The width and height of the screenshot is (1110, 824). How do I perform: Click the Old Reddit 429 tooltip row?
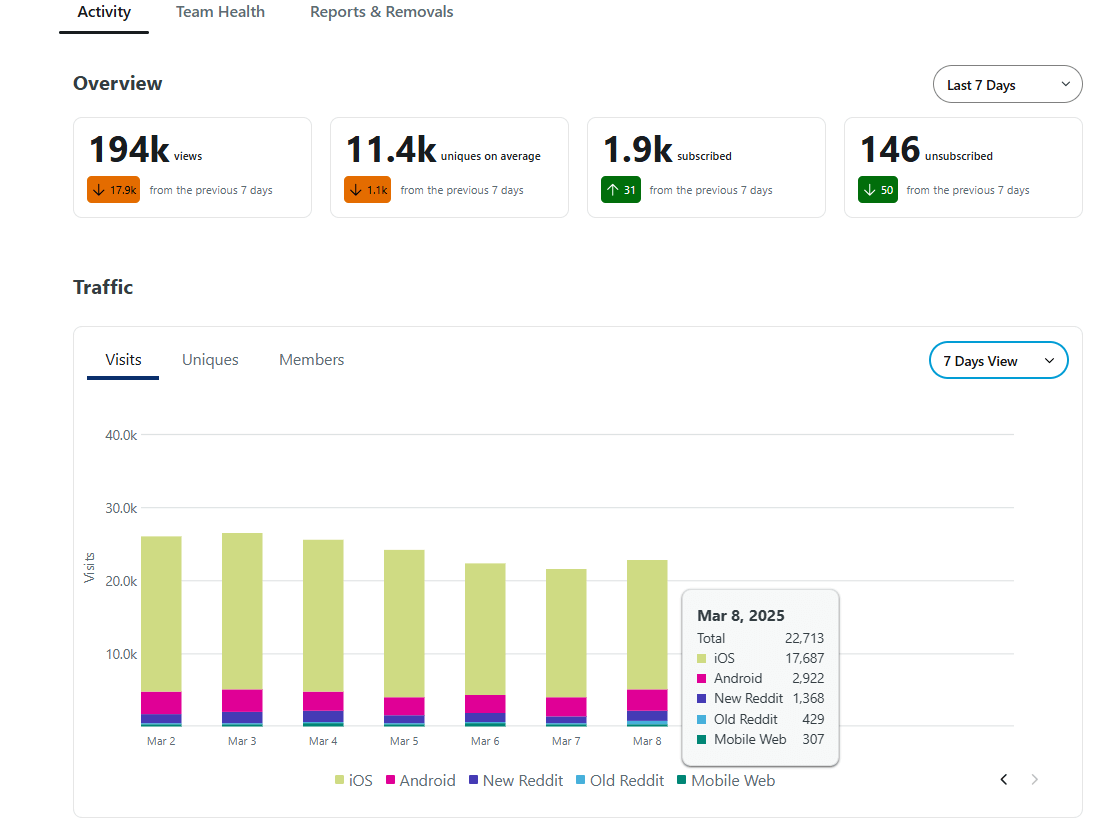760,719
